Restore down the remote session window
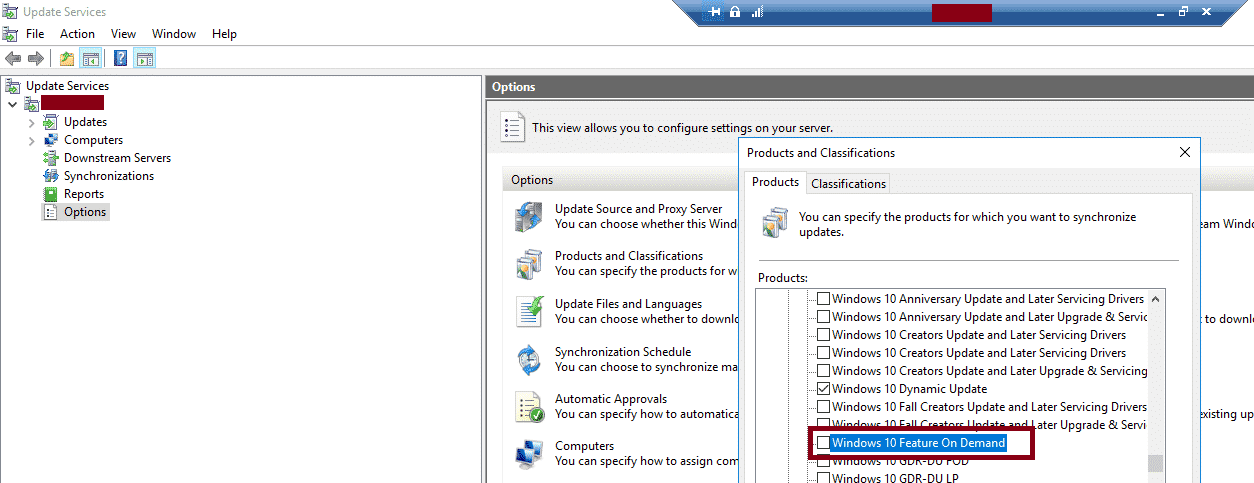 (1183, 12)
